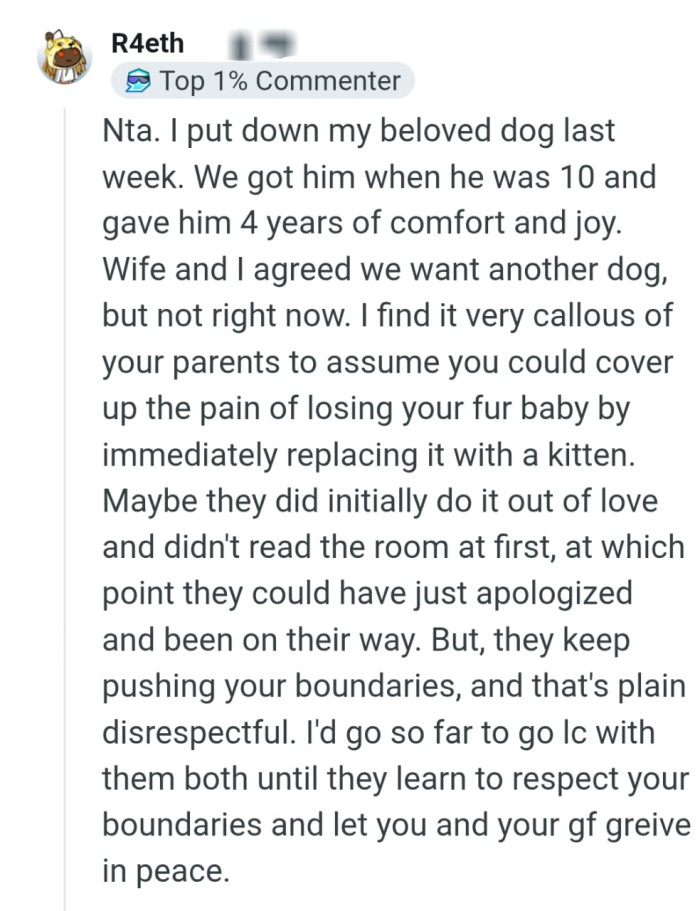Open the R4eth username profile link
The image size is (700, 911).
148,44
